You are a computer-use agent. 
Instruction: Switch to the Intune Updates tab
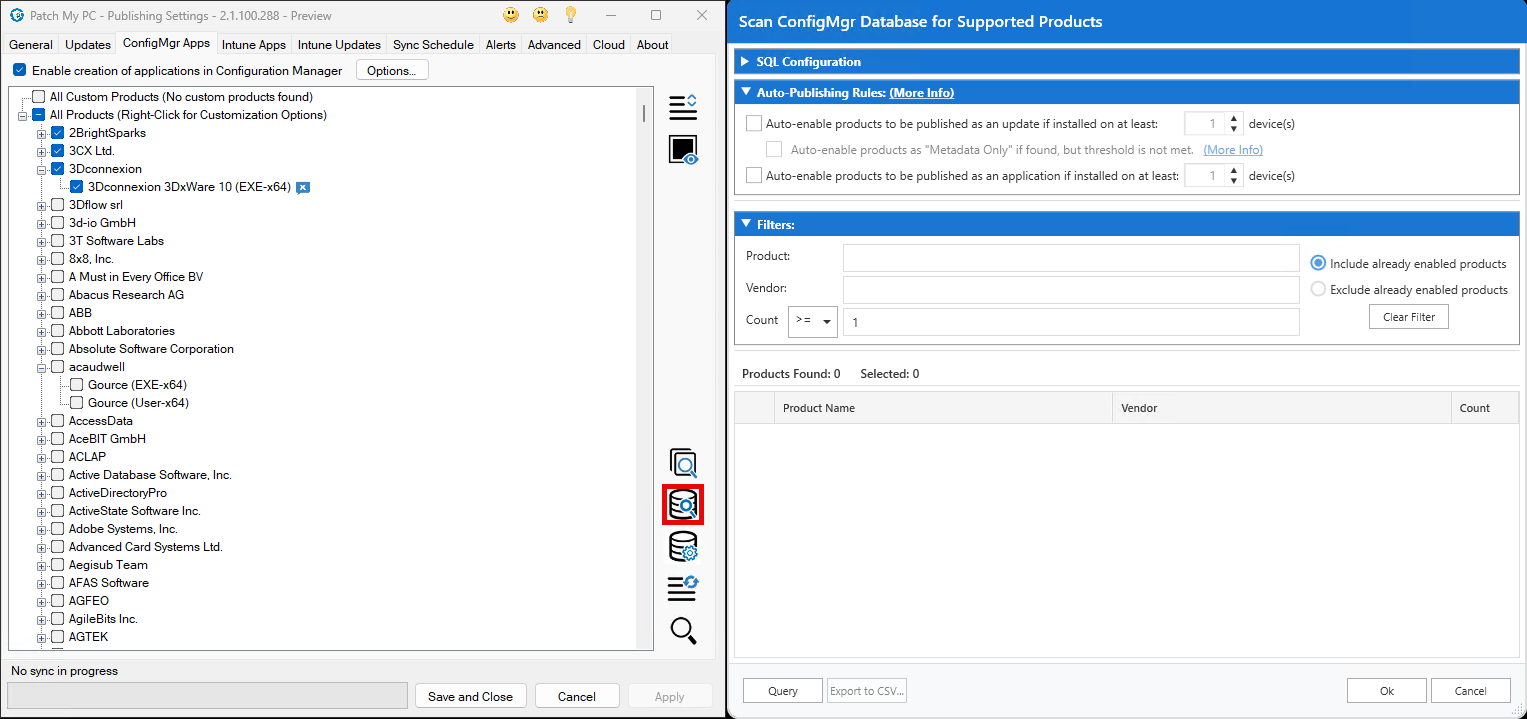tap(339, 44)
